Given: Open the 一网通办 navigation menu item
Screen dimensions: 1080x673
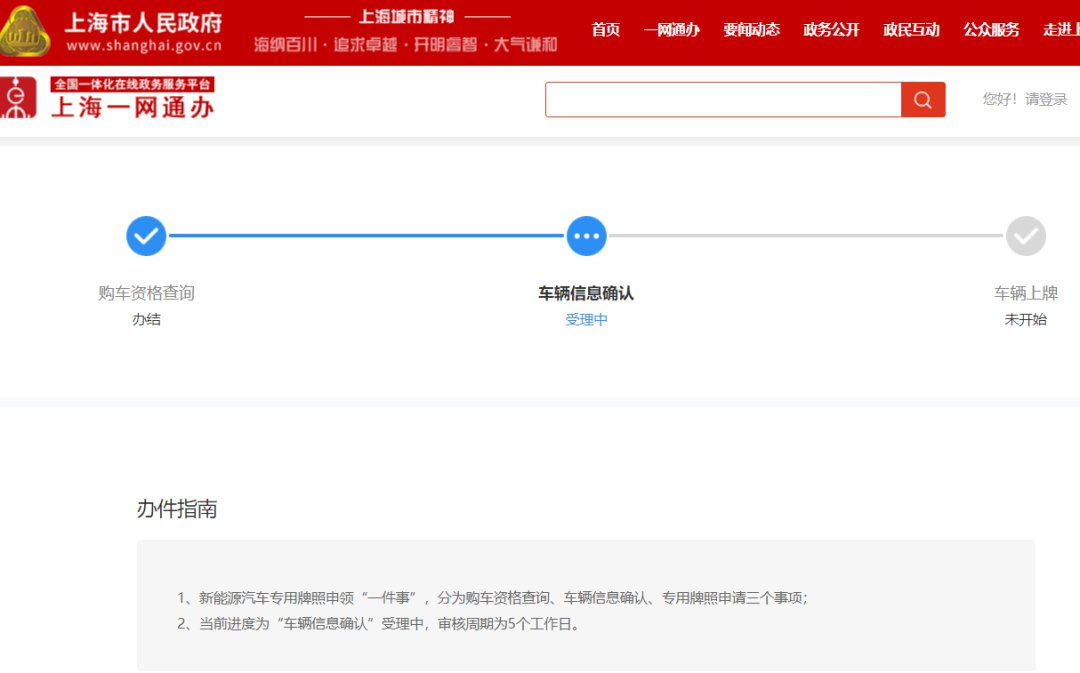Looking at the screenshot, I should click(671, 30).
